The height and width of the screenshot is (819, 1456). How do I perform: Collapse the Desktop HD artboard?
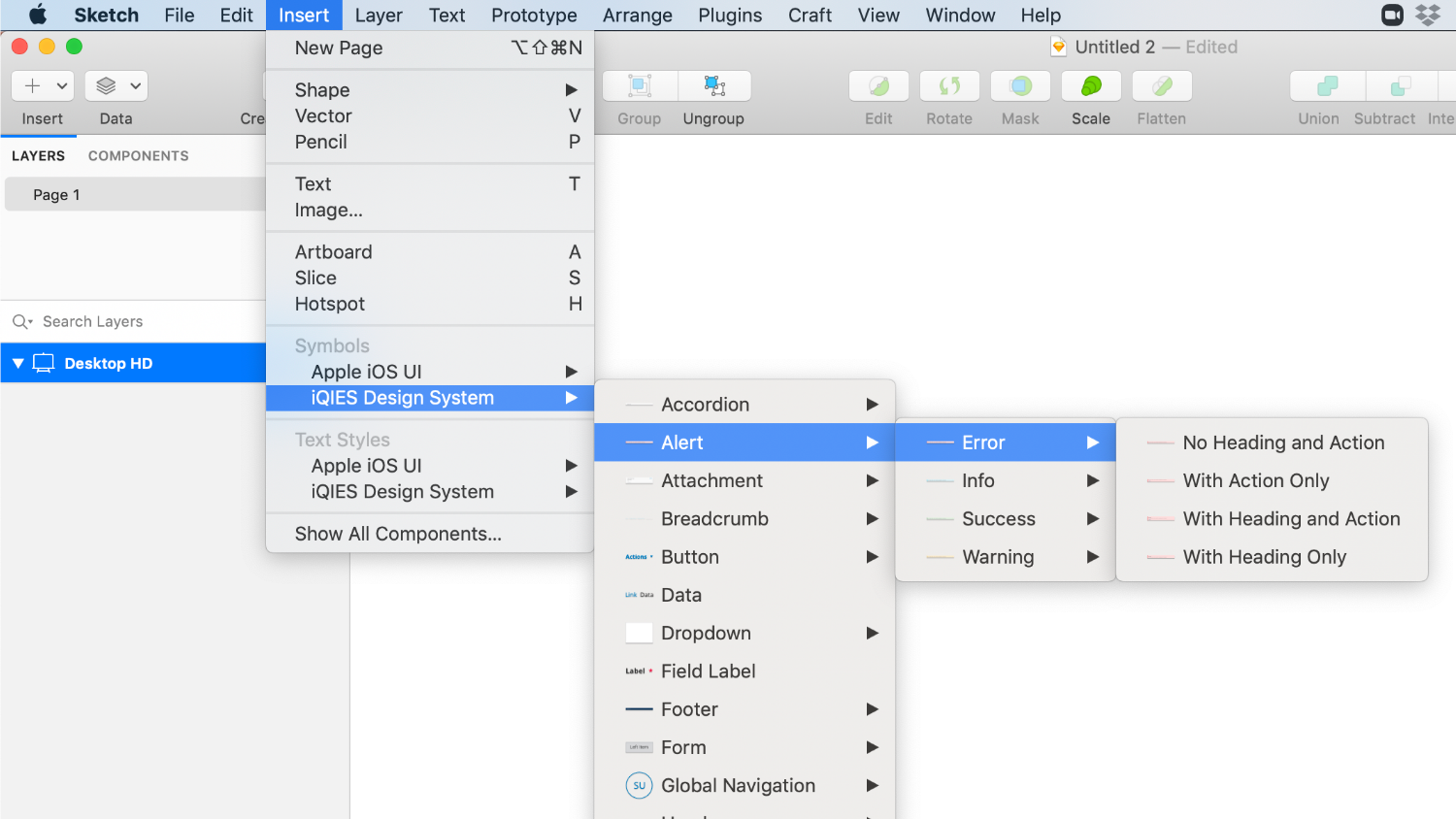17,363
